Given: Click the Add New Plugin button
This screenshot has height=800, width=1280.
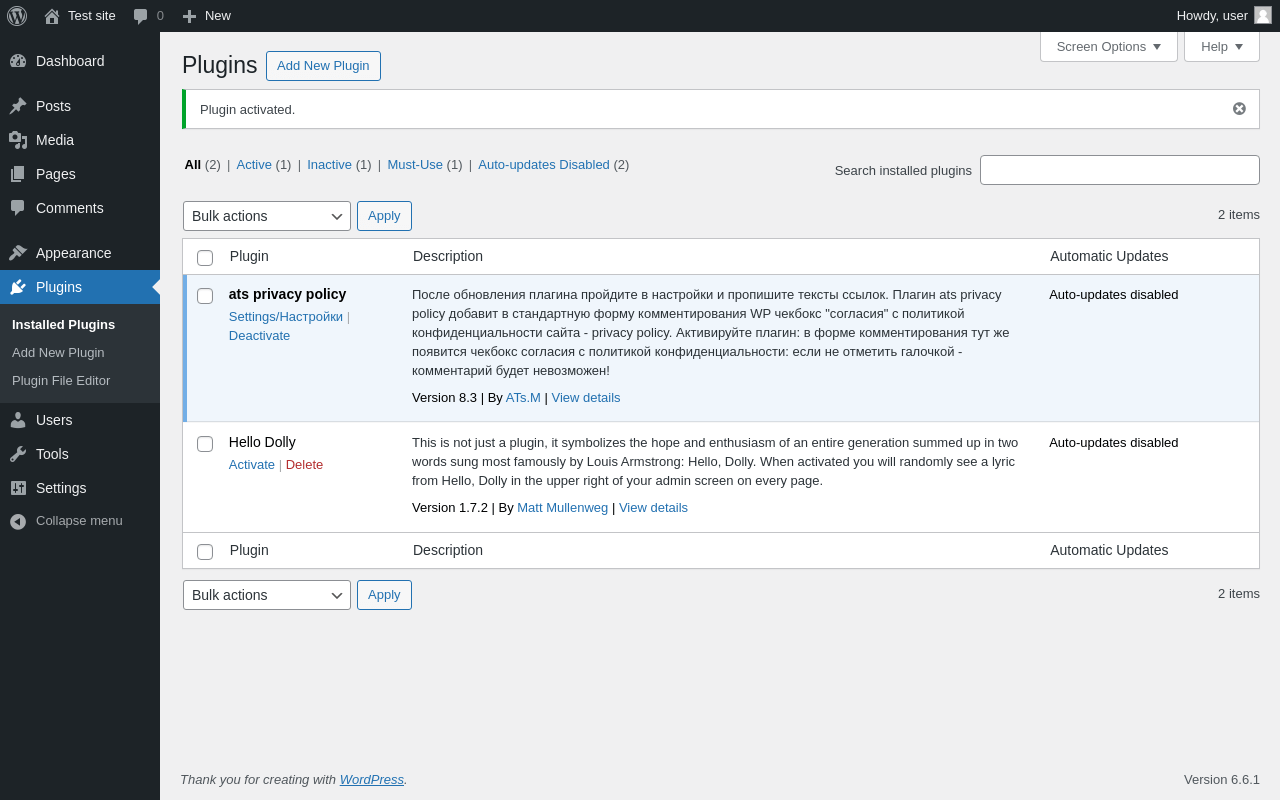Looking at the screenshot, I should pos(323,66).
